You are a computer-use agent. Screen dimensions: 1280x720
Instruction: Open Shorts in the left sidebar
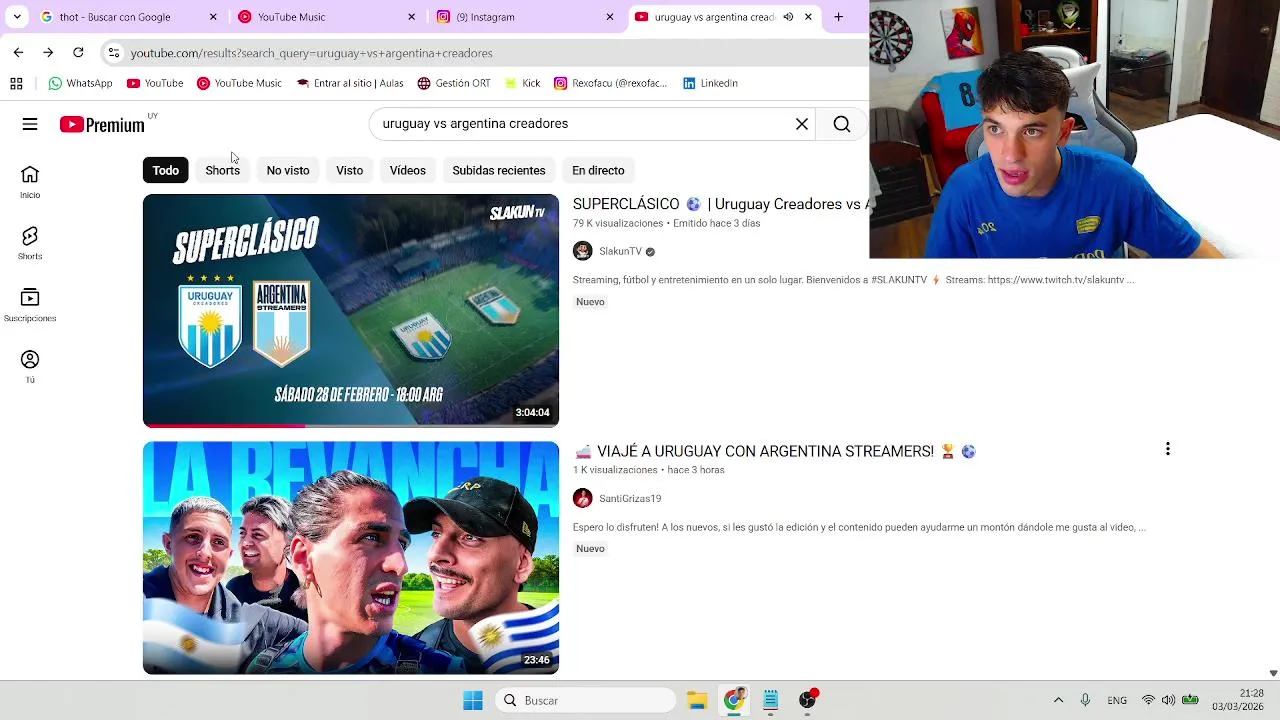[30, 243]
